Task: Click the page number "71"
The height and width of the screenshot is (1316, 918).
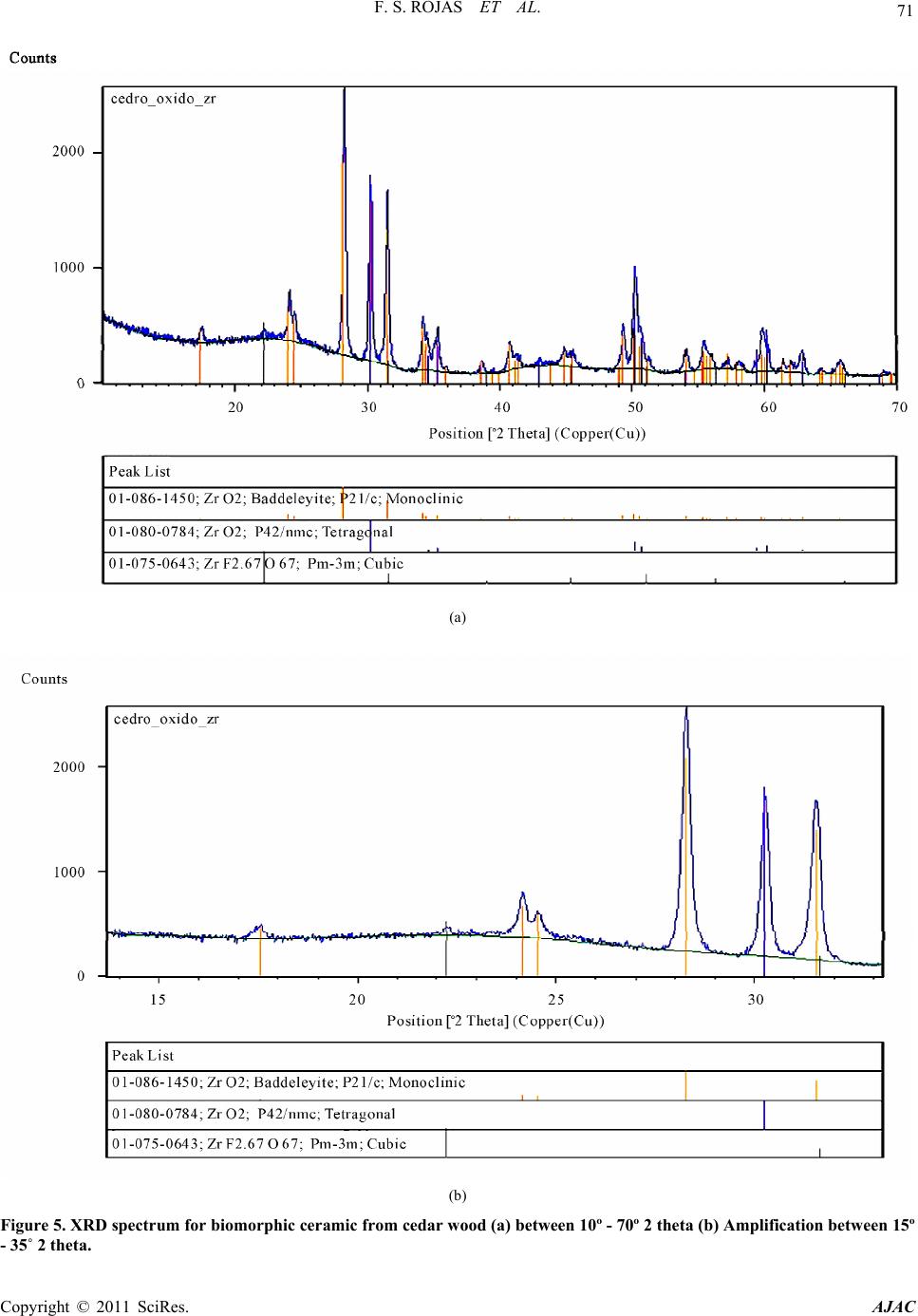Action: point(903,12)
